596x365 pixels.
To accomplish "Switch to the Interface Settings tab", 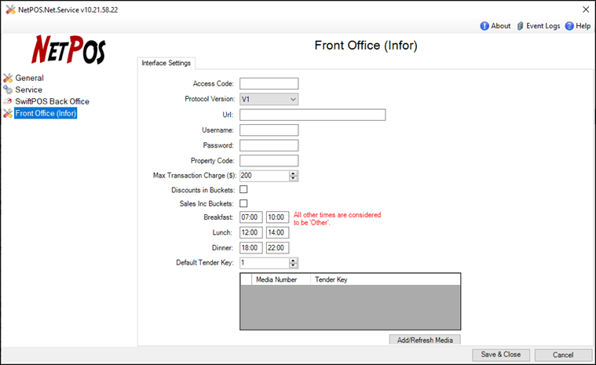I will pos(166,63).
